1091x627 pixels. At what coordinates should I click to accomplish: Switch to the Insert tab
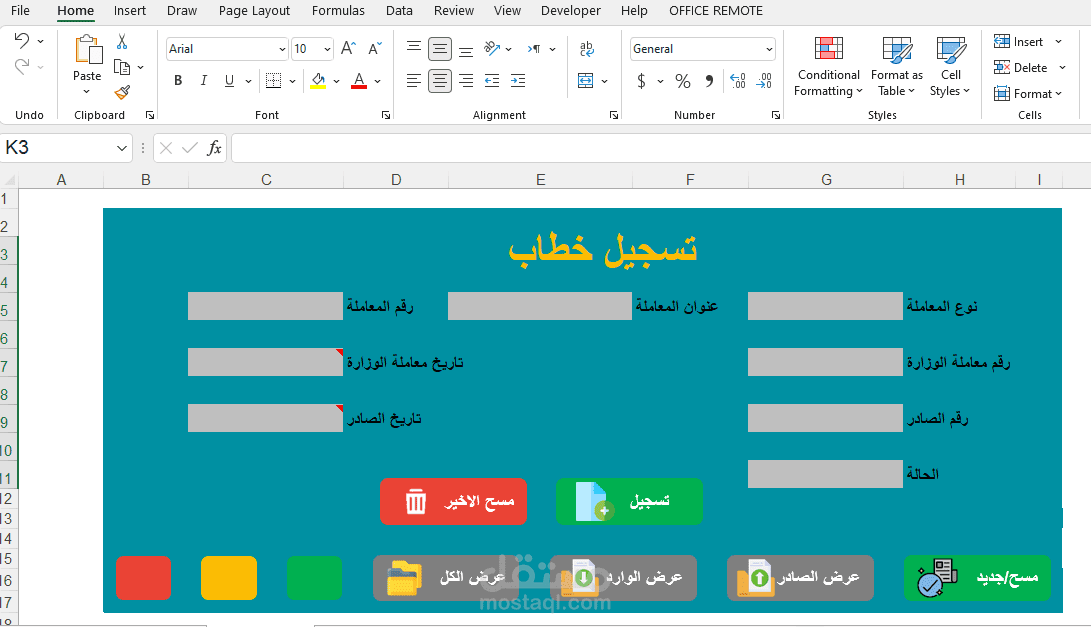tap(130, 10)
